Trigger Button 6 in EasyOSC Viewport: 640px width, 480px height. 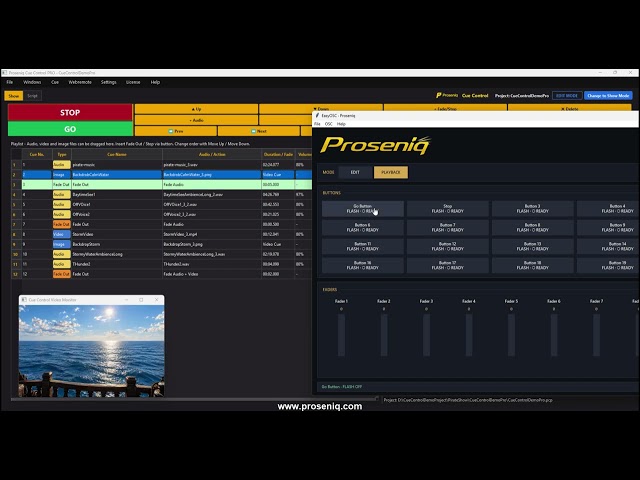click(x=363, y=227)
